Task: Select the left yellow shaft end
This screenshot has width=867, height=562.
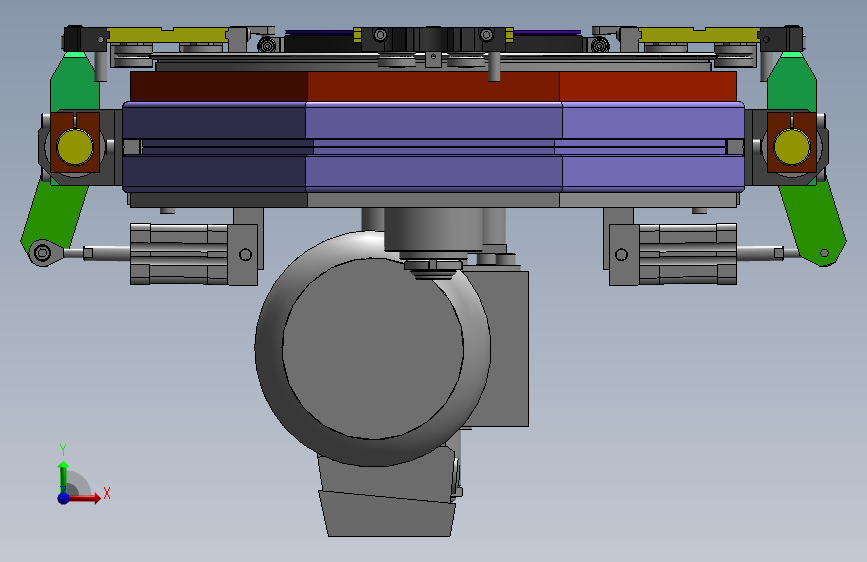Action: point(75,147)
